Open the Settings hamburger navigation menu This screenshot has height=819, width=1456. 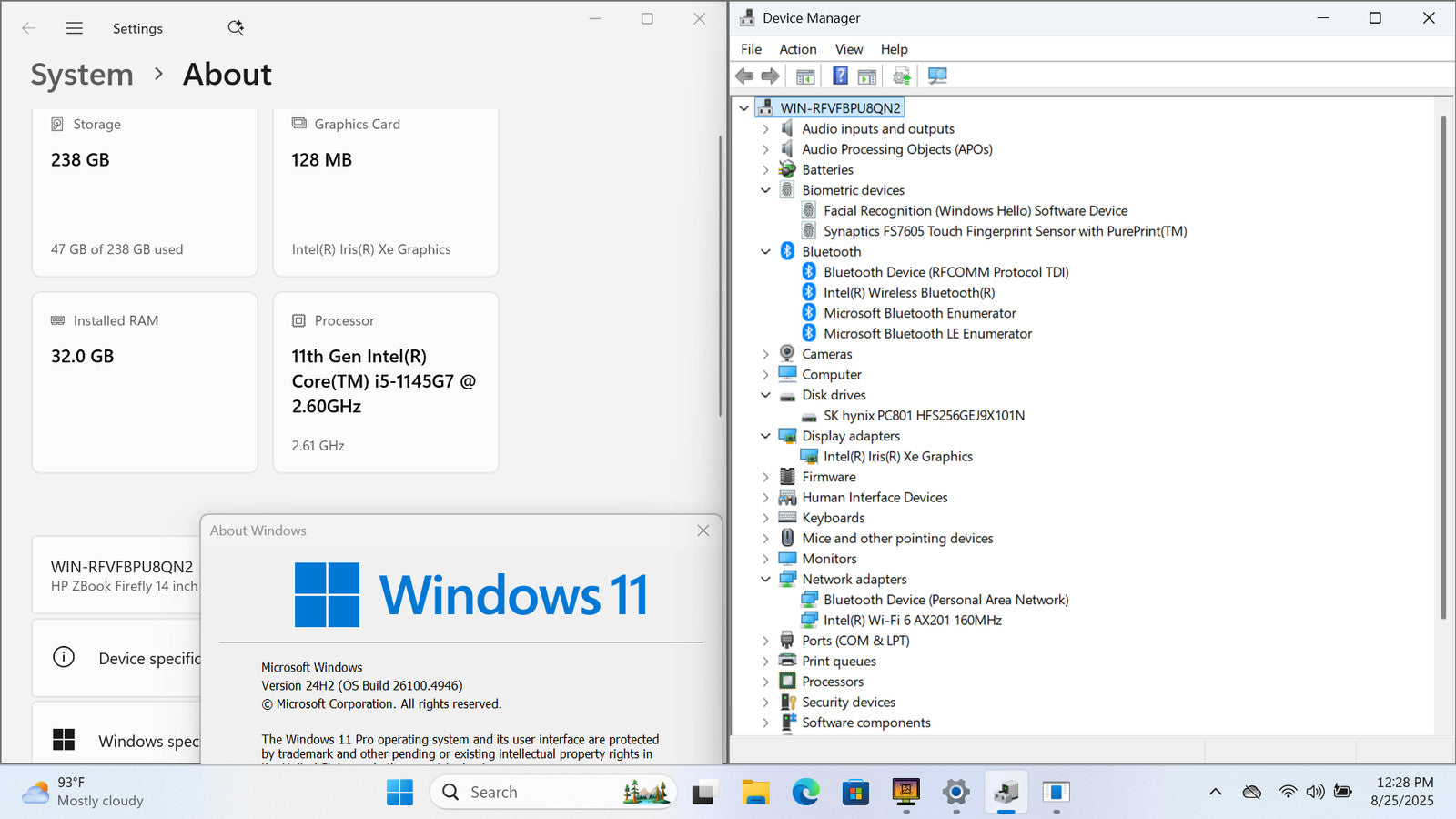tap(75, 28)
